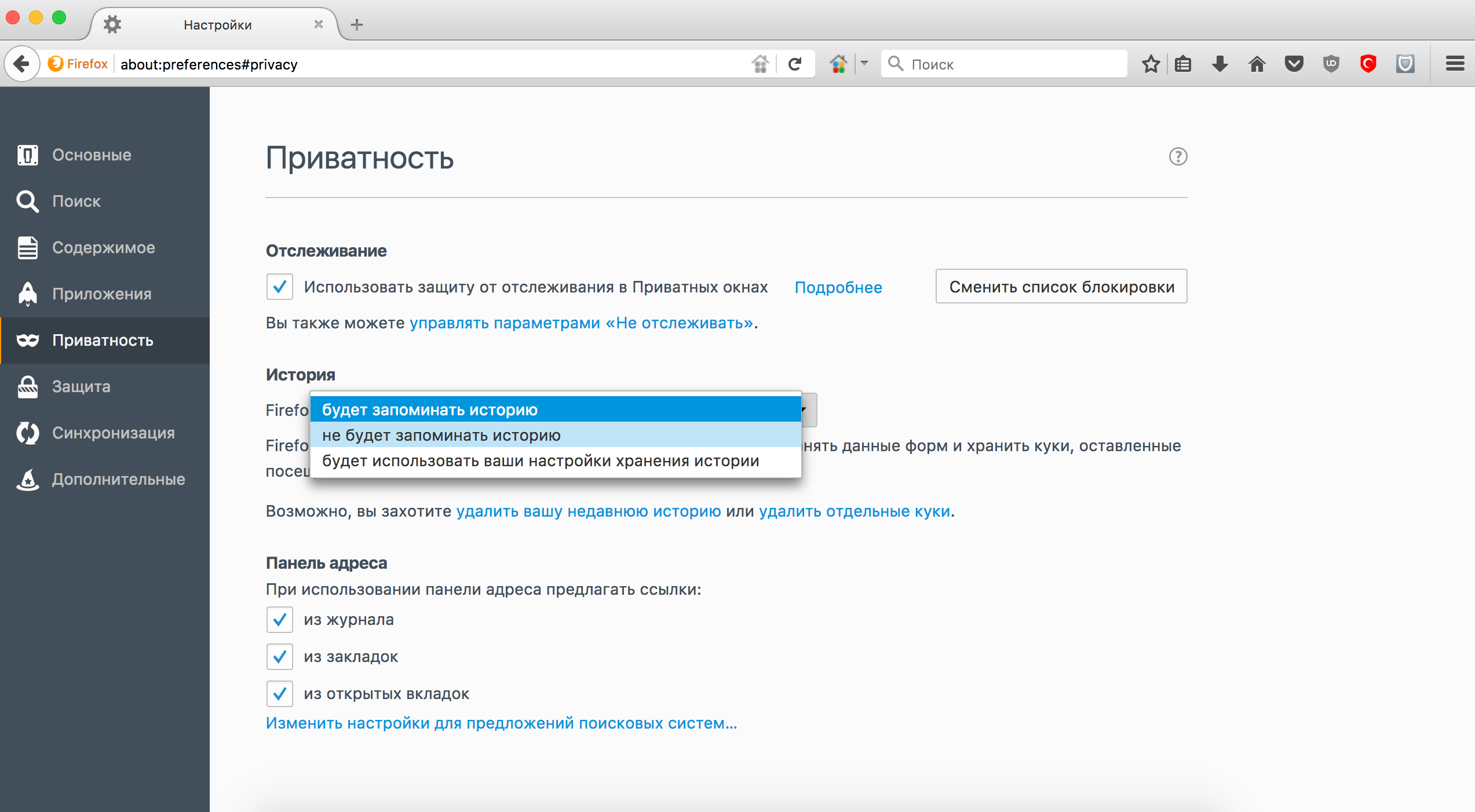Select будет запоминать историю option
The width and height of the screenshot is (1475, 812).
coord(556,409)
